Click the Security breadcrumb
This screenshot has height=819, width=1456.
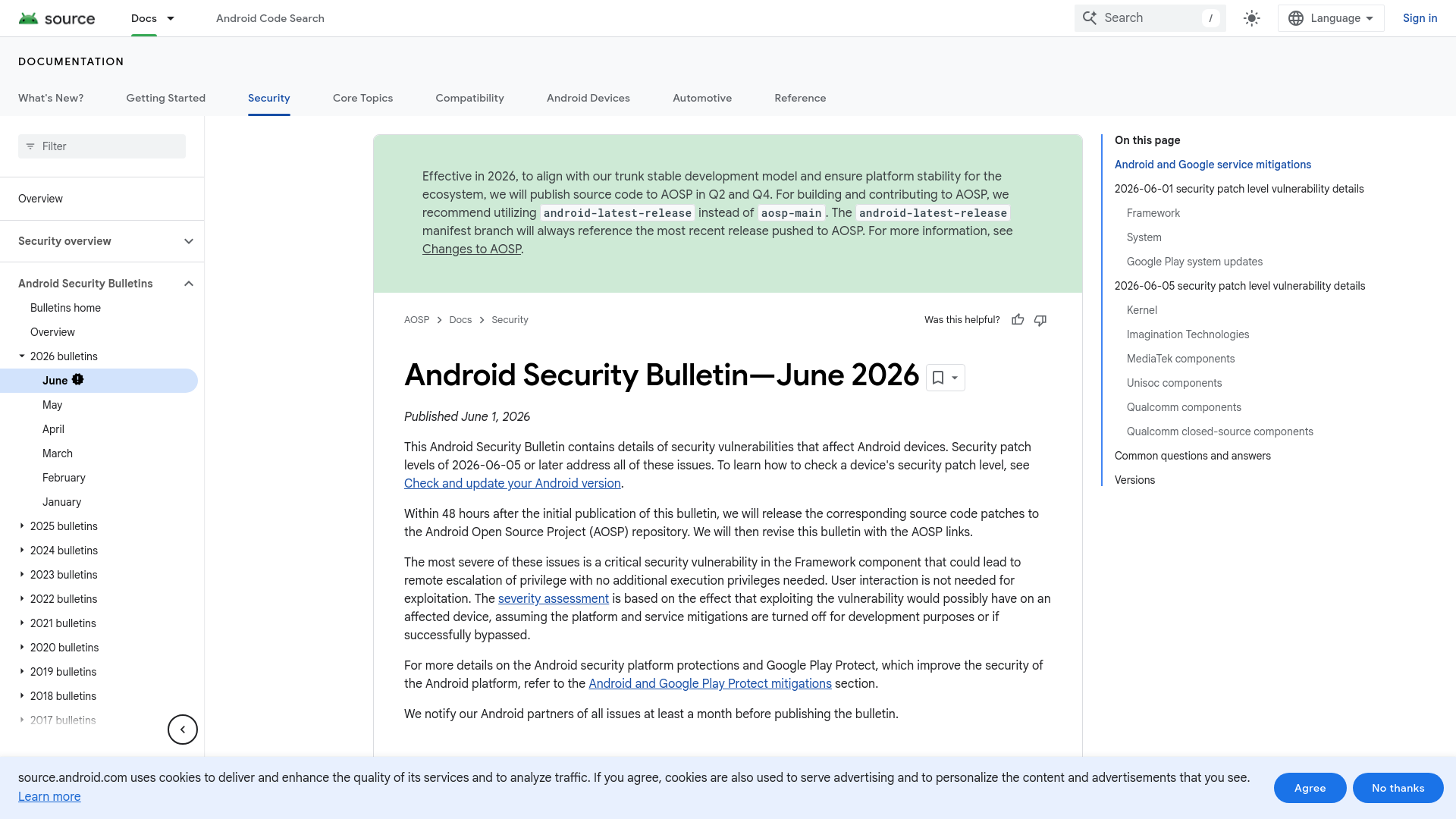(510, 320)
